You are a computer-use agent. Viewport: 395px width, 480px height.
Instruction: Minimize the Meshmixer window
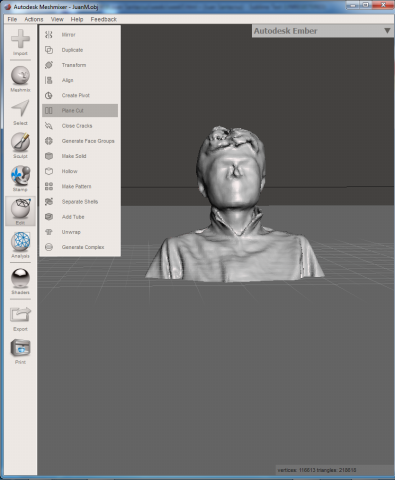pos(353,5)
